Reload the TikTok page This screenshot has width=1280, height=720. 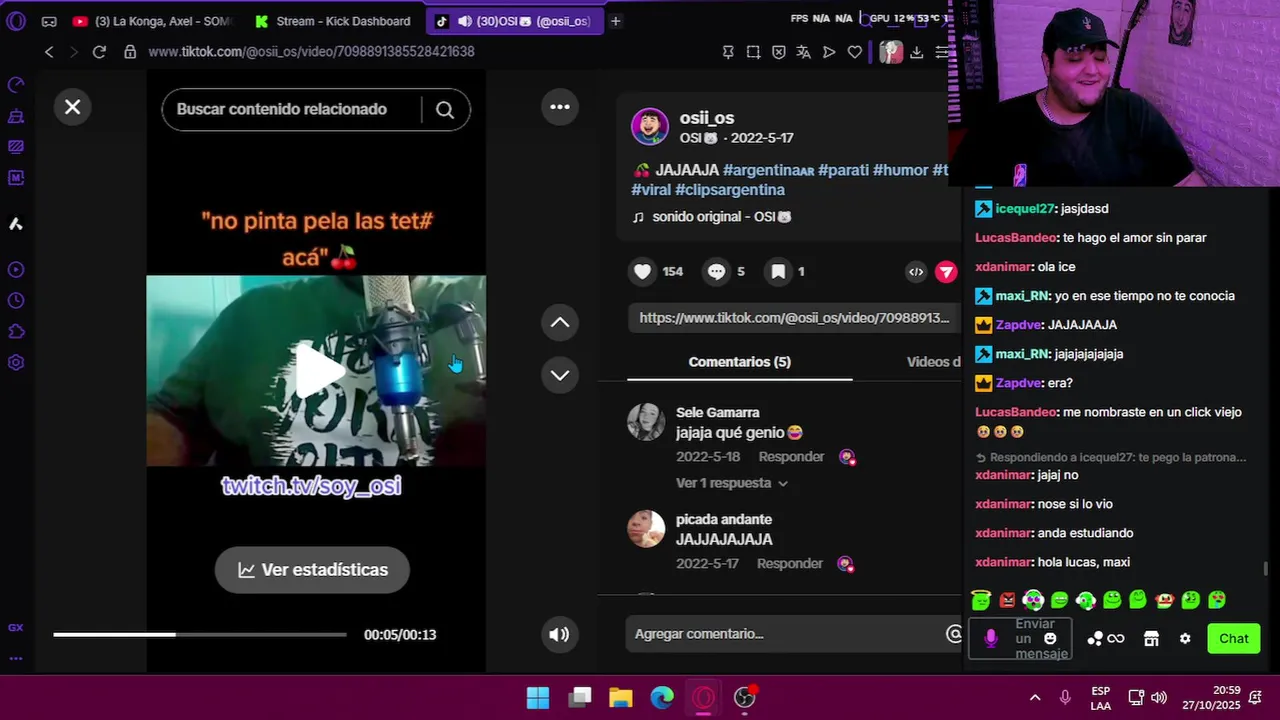point(99,52)
